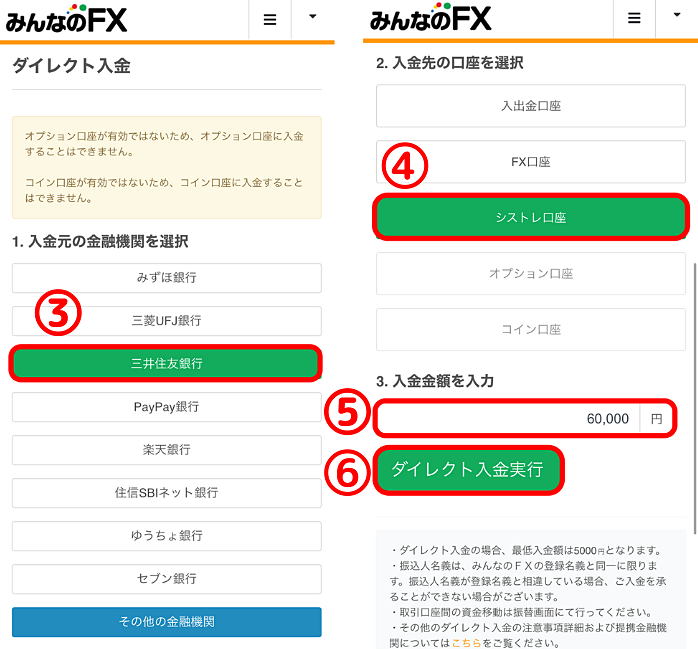Click the 2. 入金先の口座を選択 heading
Viewport: 698px width, 649px height.
coord(450,63)
